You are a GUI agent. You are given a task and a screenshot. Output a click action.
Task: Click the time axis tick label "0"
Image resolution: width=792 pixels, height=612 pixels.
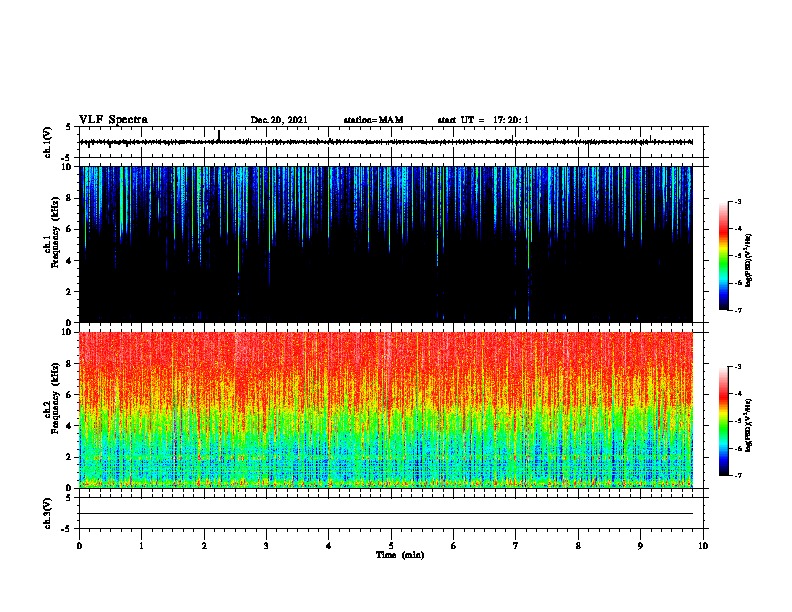tap(79, 546)
